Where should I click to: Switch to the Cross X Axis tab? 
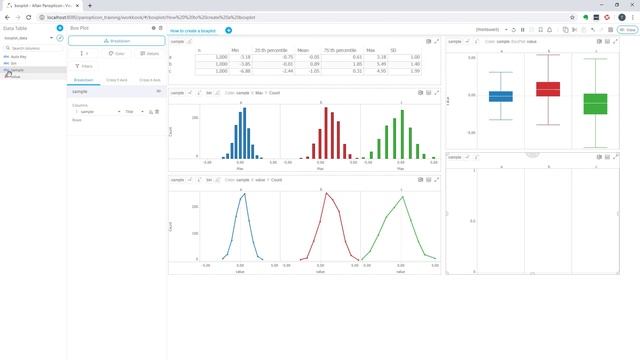[x=149, y=80]
